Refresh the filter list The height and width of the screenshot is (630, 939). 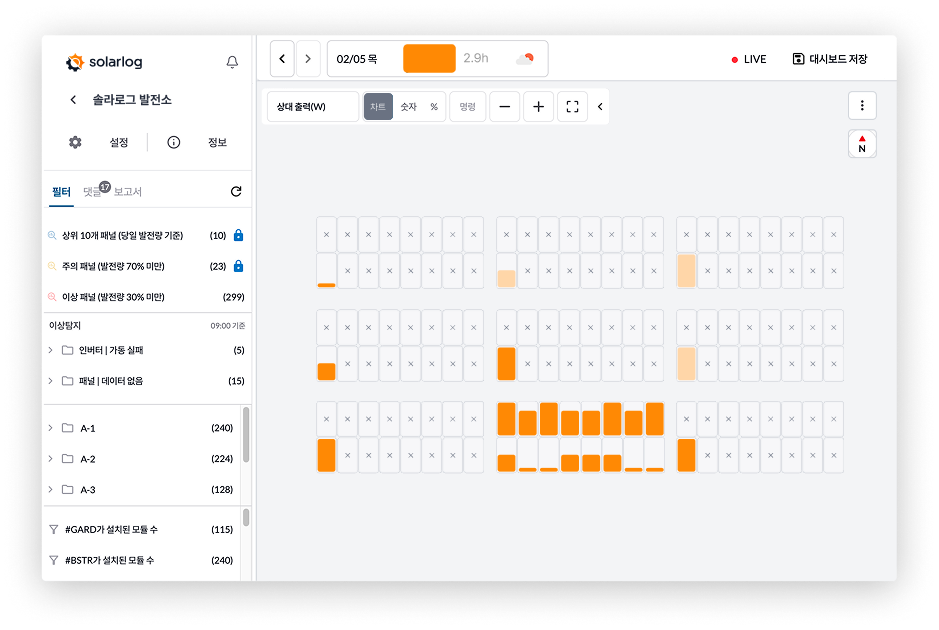point(236,191)
